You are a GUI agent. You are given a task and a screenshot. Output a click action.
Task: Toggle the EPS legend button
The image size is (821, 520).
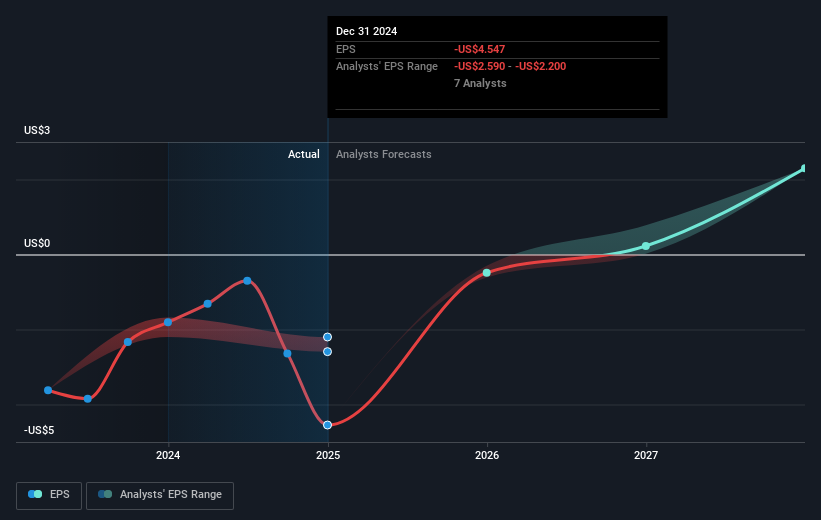click(49, 495)
